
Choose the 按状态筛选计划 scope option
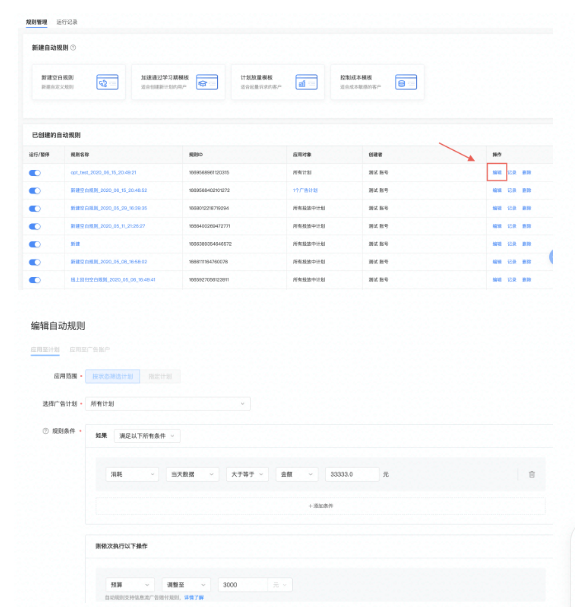113,376
